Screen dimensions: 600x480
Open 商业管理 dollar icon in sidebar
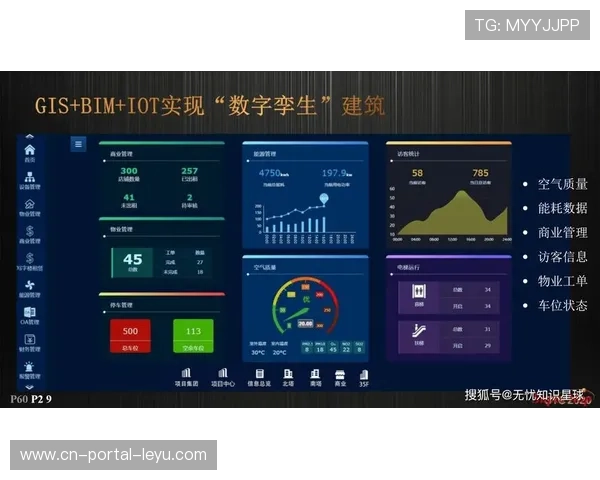pos(29,232)
